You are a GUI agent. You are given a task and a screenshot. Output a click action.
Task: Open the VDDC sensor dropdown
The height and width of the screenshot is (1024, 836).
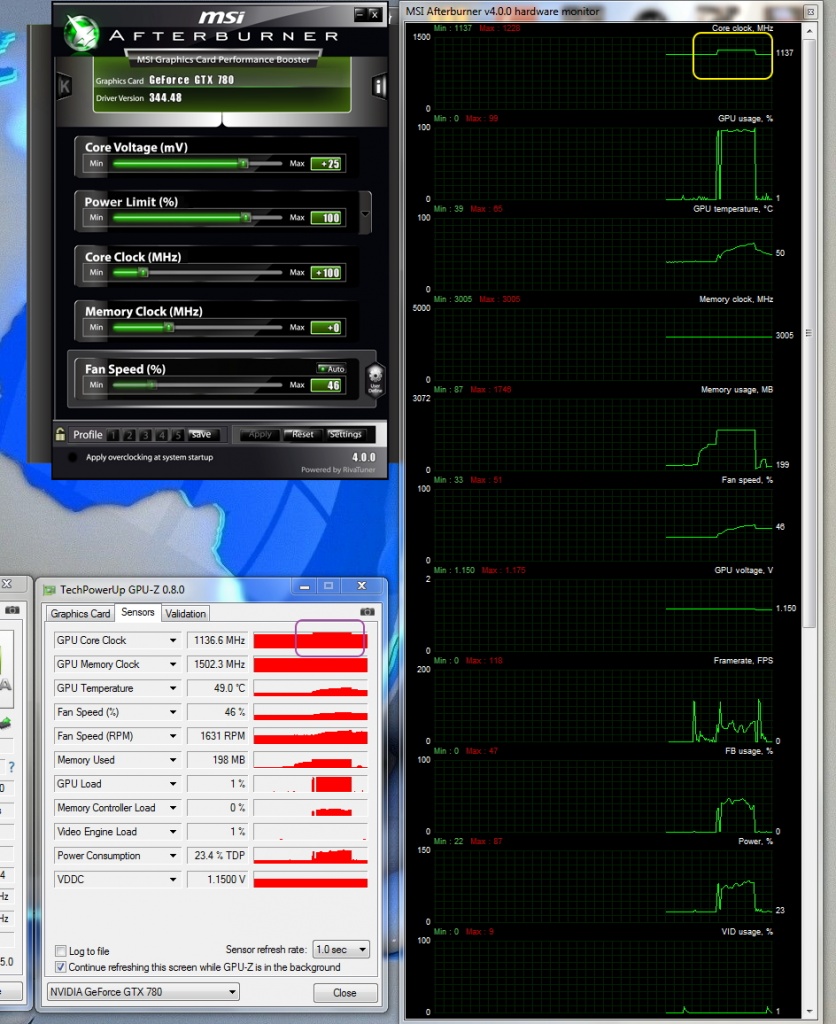[x=173, y=880]
